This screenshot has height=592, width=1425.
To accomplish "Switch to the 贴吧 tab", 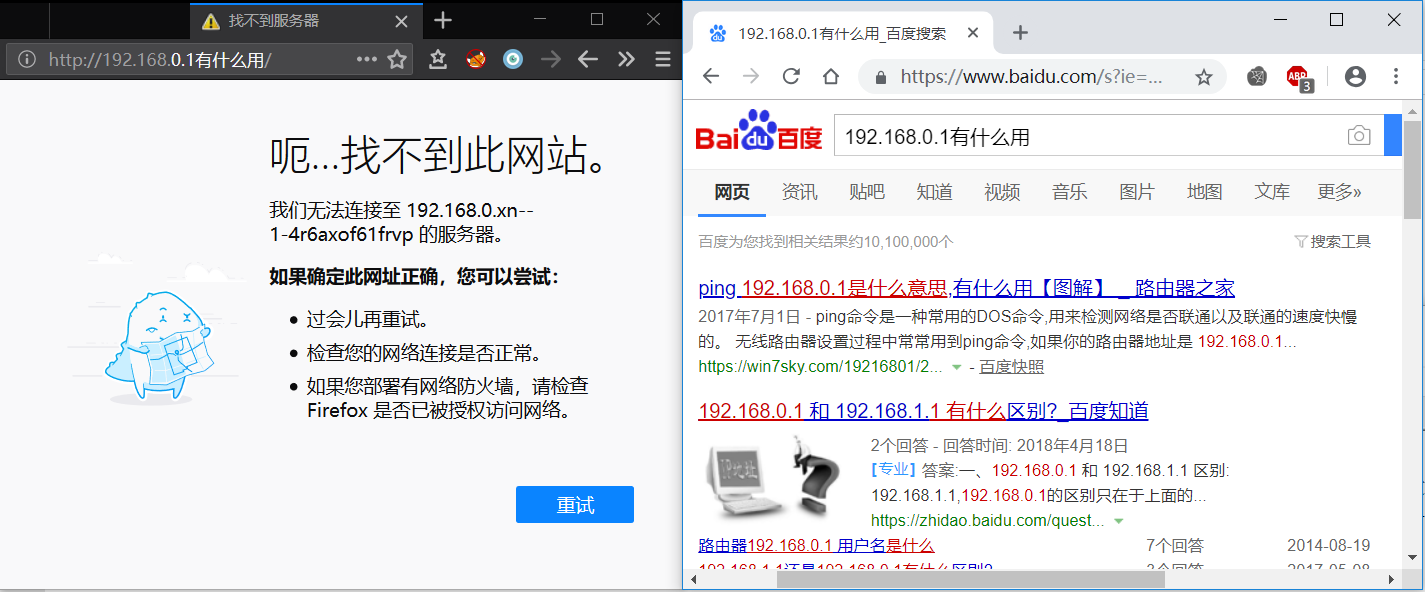I will pos(867,191).
